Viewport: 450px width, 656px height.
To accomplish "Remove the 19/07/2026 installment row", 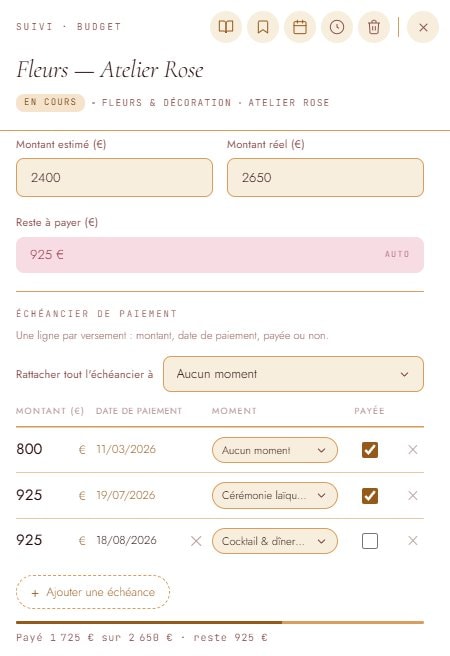I will (413, 495).
